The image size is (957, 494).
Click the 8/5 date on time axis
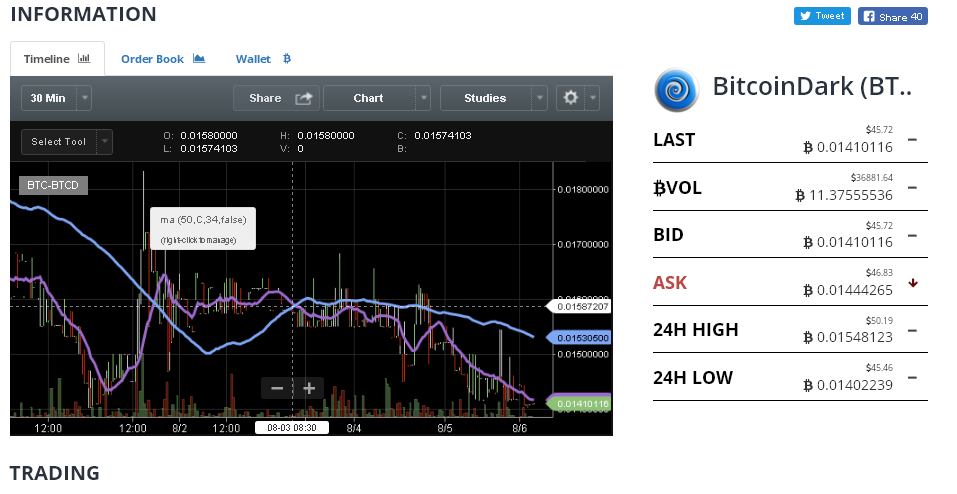(x=445, y=428)
